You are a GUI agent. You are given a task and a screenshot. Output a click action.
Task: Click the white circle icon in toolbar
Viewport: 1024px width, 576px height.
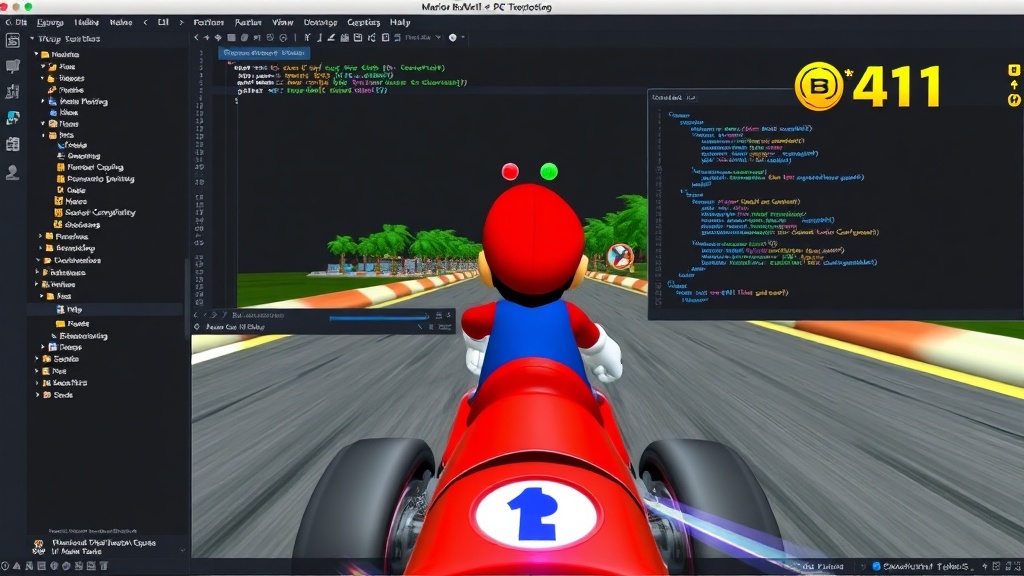click(x=453, y=38)
